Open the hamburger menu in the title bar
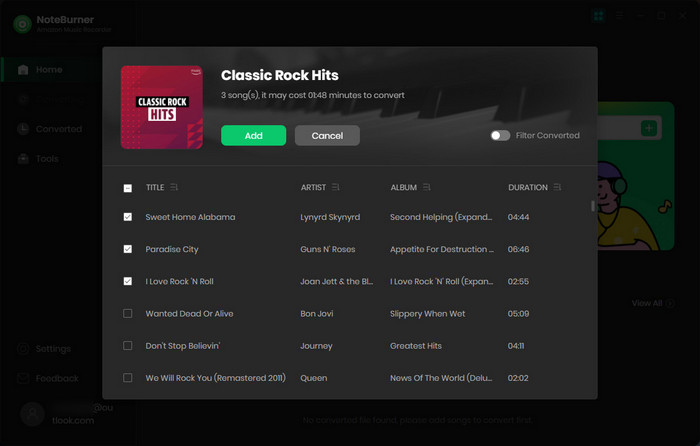This screenshot has width=700, height=446. click(620, 16)
